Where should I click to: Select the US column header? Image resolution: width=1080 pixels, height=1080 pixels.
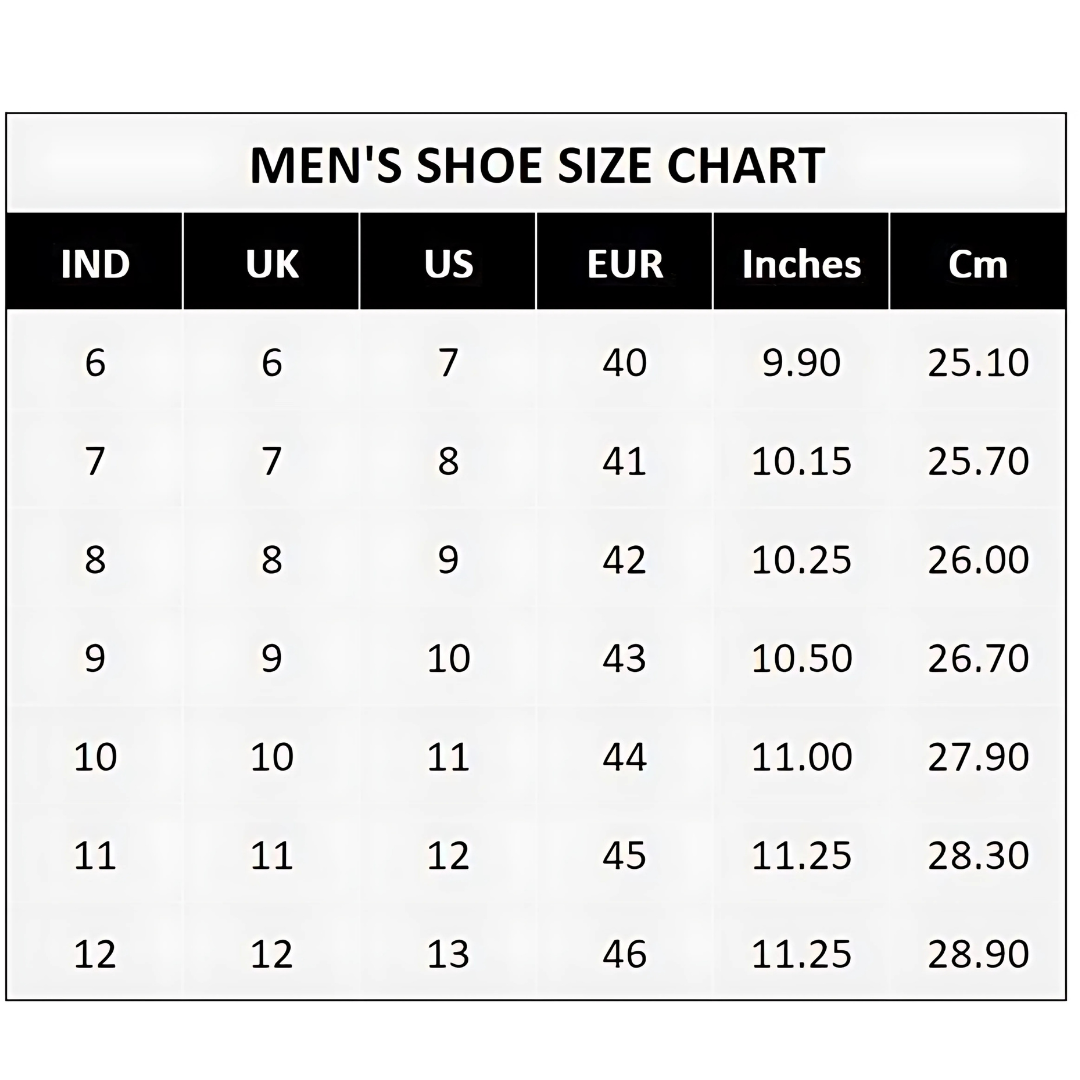point(448,264)
